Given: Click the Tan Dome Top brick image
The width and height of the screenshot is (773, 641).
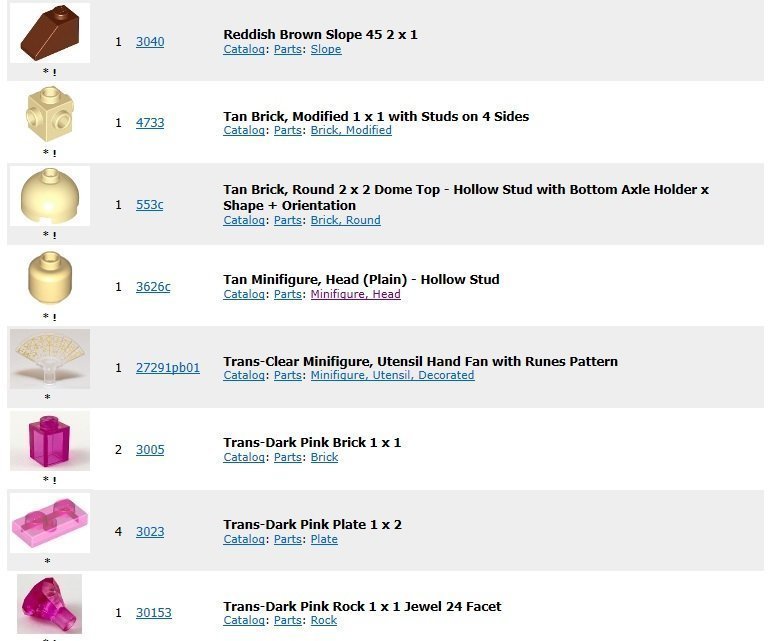Looking at the screenshot, I should 50,196.
